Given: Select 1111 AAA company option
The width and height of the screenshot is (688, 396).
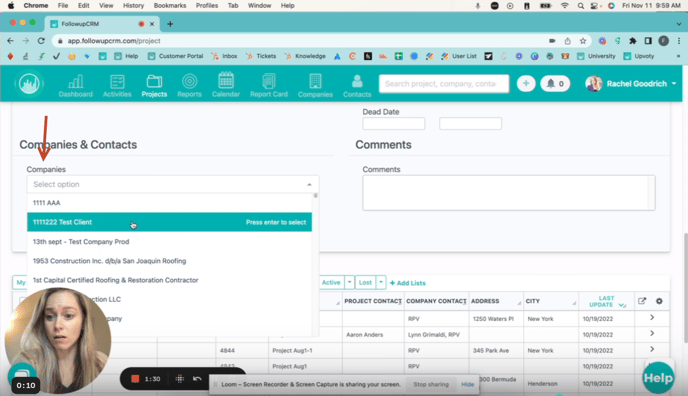Looking at the screenshot, I should [169, 203].
